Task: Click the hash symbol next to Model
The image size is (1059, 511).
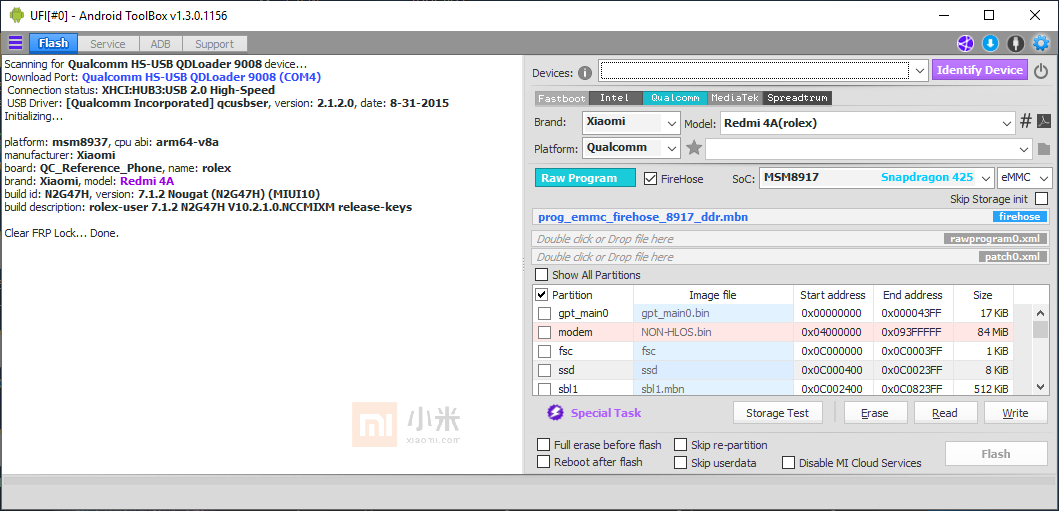Action: pos(1025,122)
